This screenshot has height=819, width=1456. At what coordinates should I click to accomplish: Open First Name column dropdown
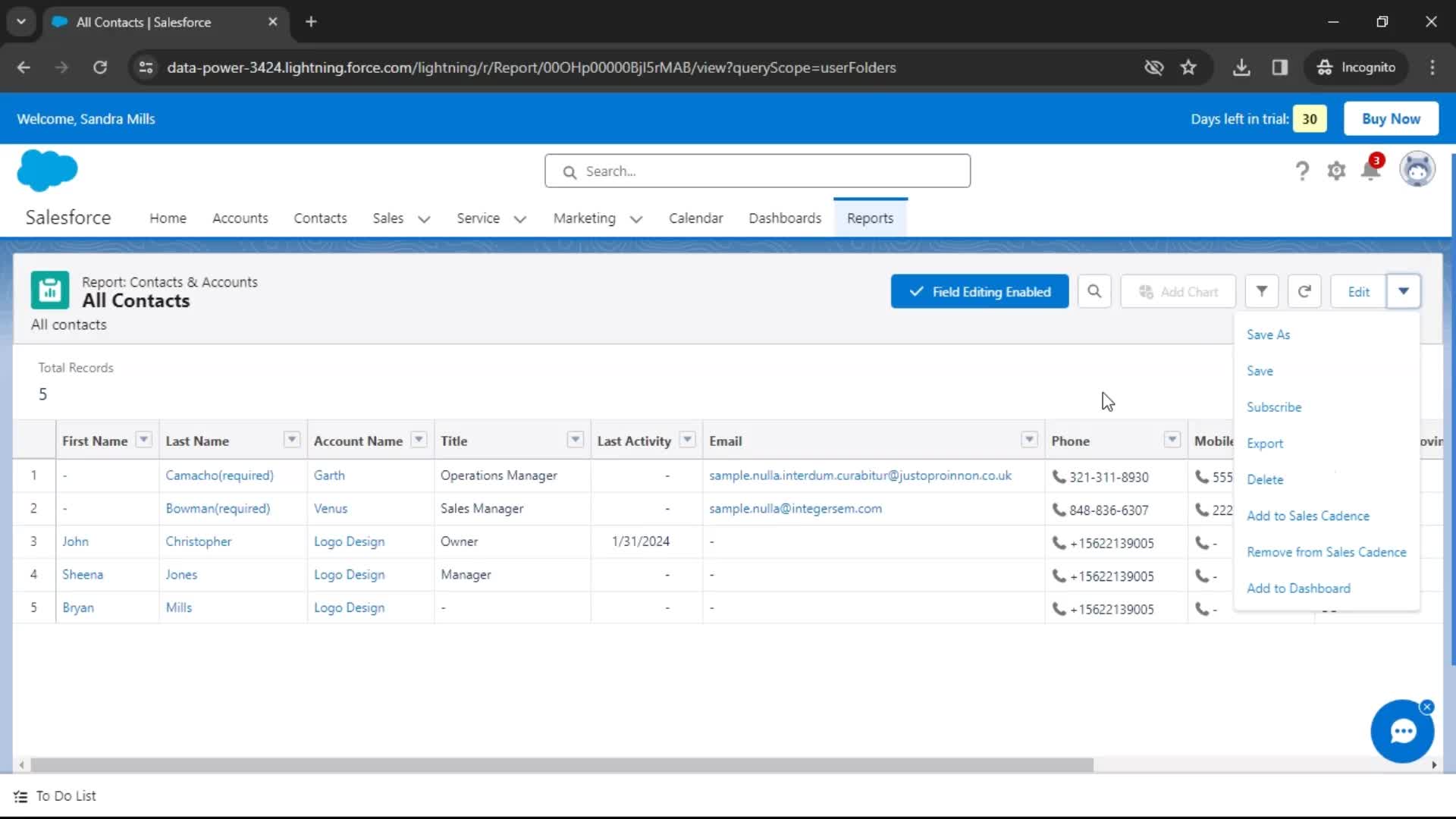tap(144, 440)
